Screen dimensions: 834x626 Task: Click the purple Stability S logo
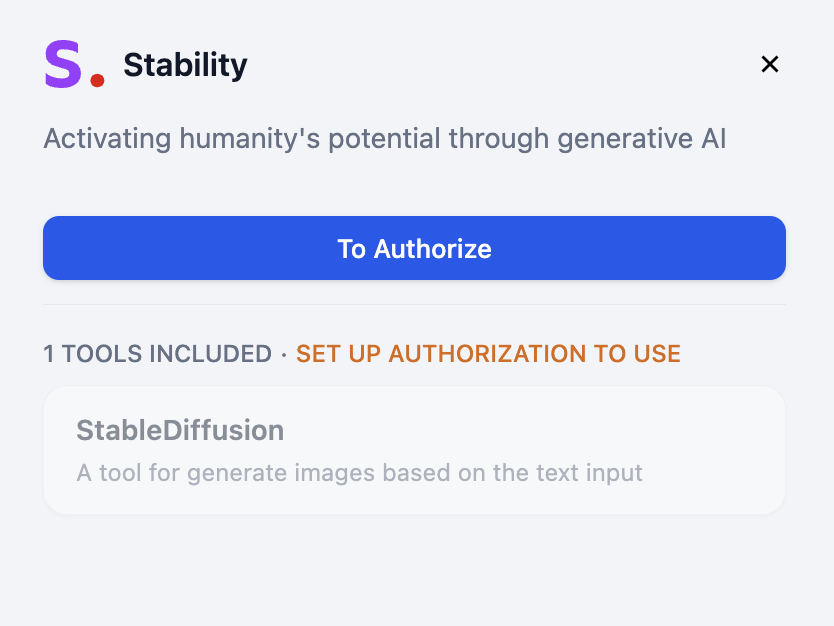click(63, 65)
